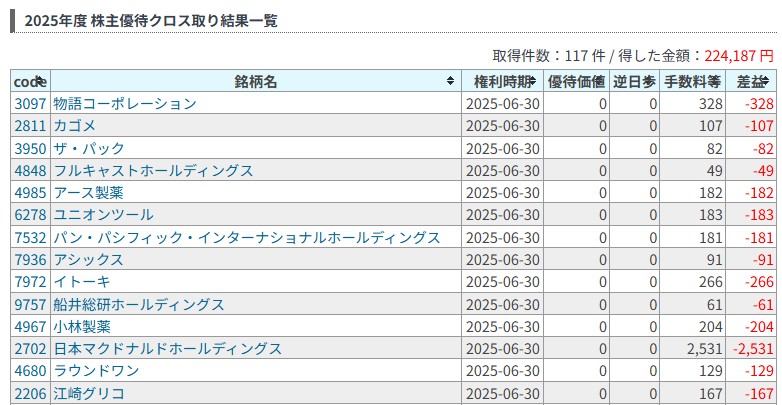Select 差益 value -183 for ユニオンツール
Viewport: 782px width, 405px height.
tap(759, 215)
